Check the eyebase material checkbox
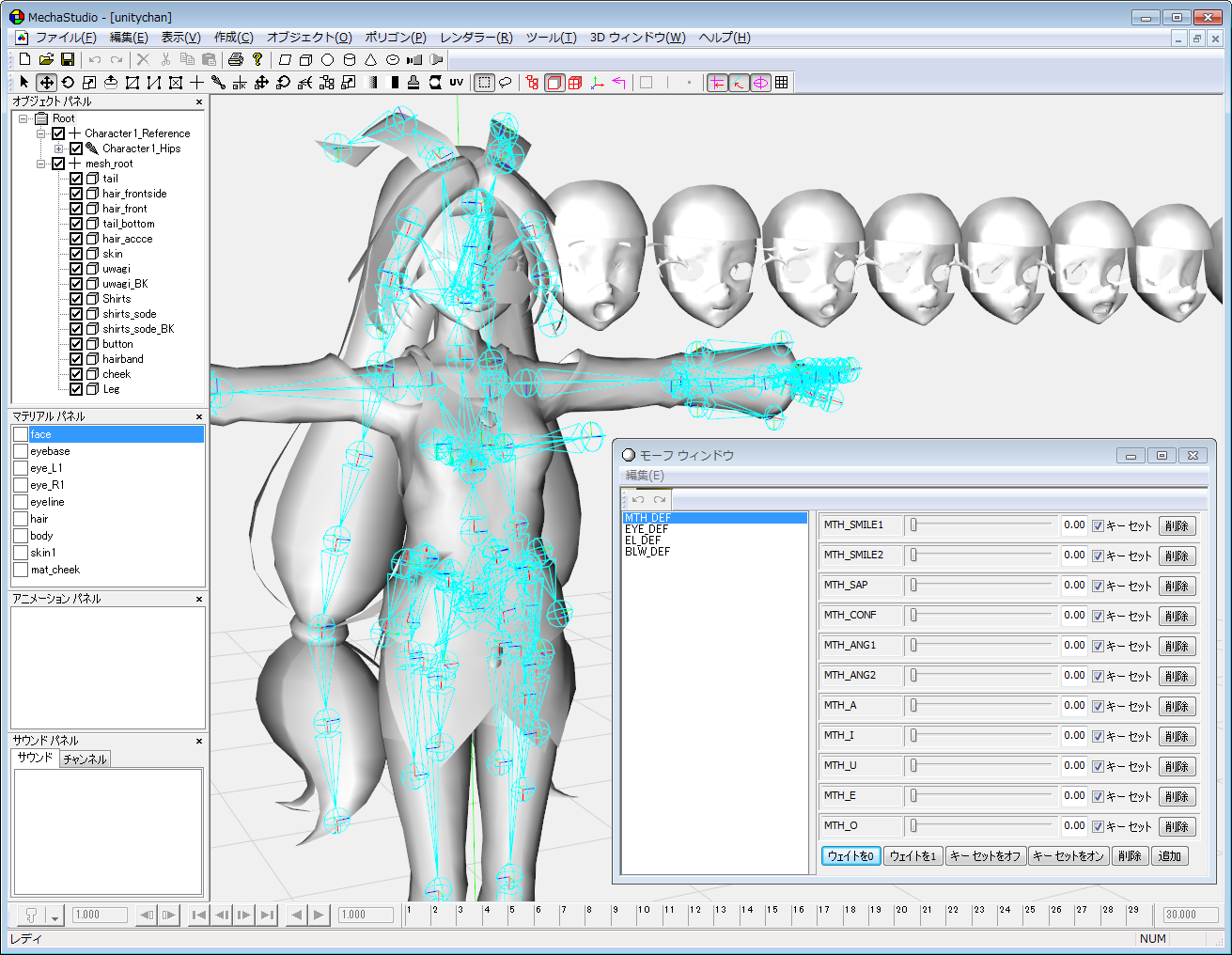Image resolution: width=1232 pixels, height=955 pixels. (21, 451)
